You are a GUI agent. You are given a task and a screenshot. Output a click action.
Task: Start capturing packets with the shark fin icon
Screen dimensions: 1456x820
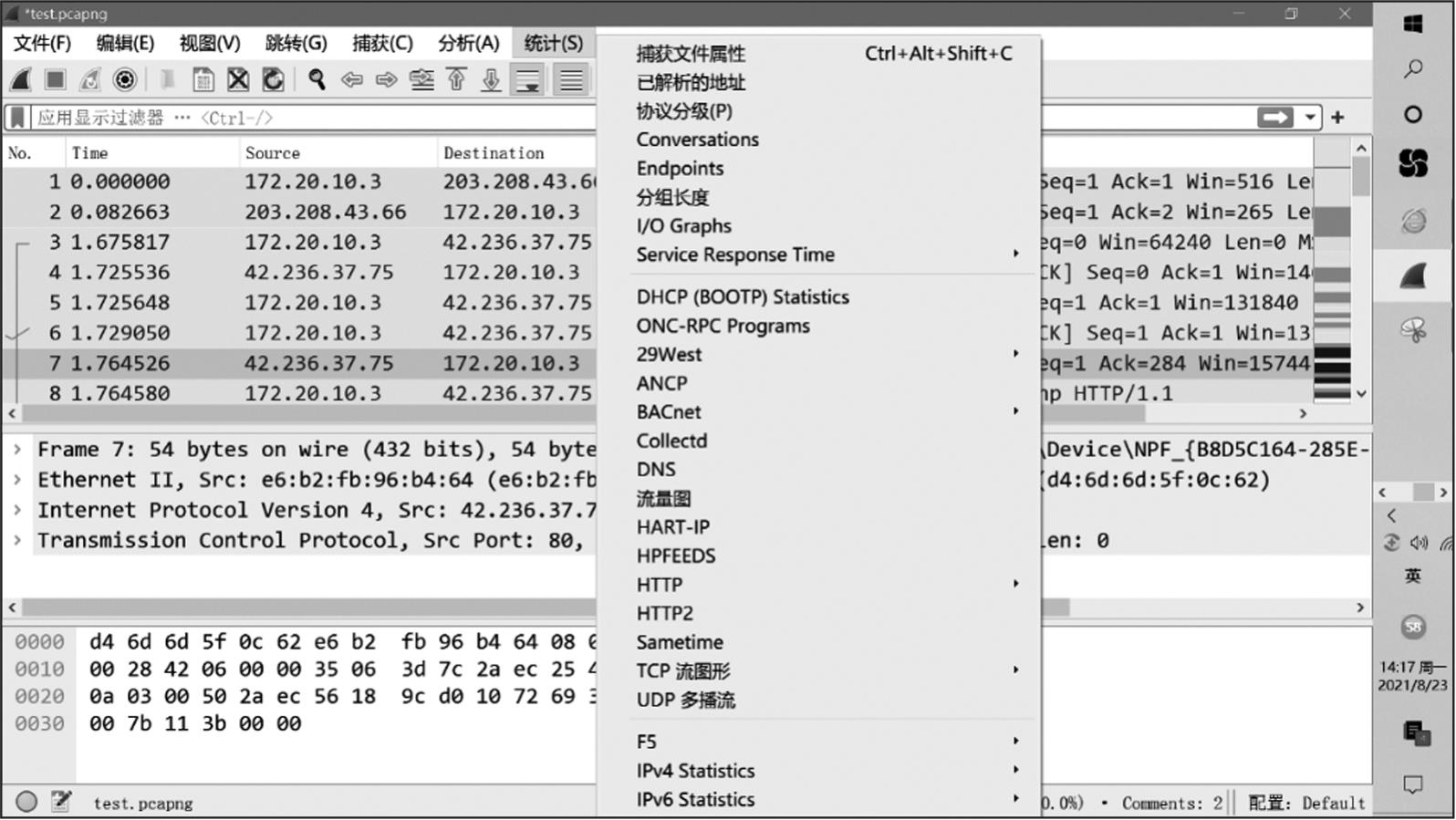point(21,80)
